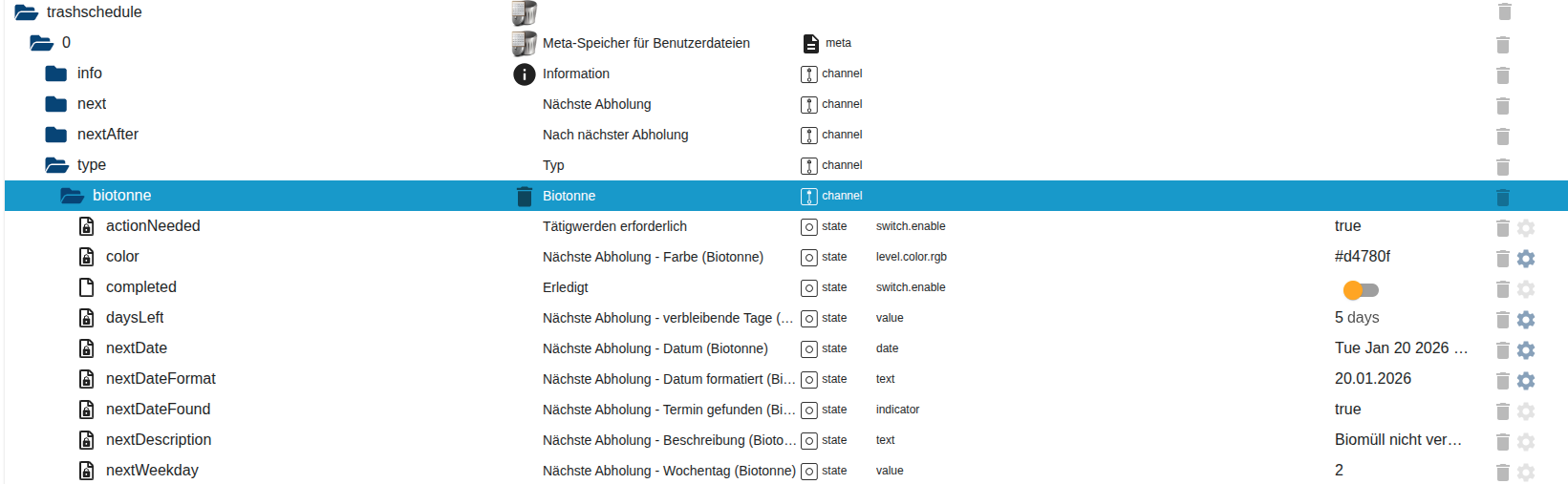Collapse the trashschedule folder
Screen dimensions: 1568x484
(27, 12)
